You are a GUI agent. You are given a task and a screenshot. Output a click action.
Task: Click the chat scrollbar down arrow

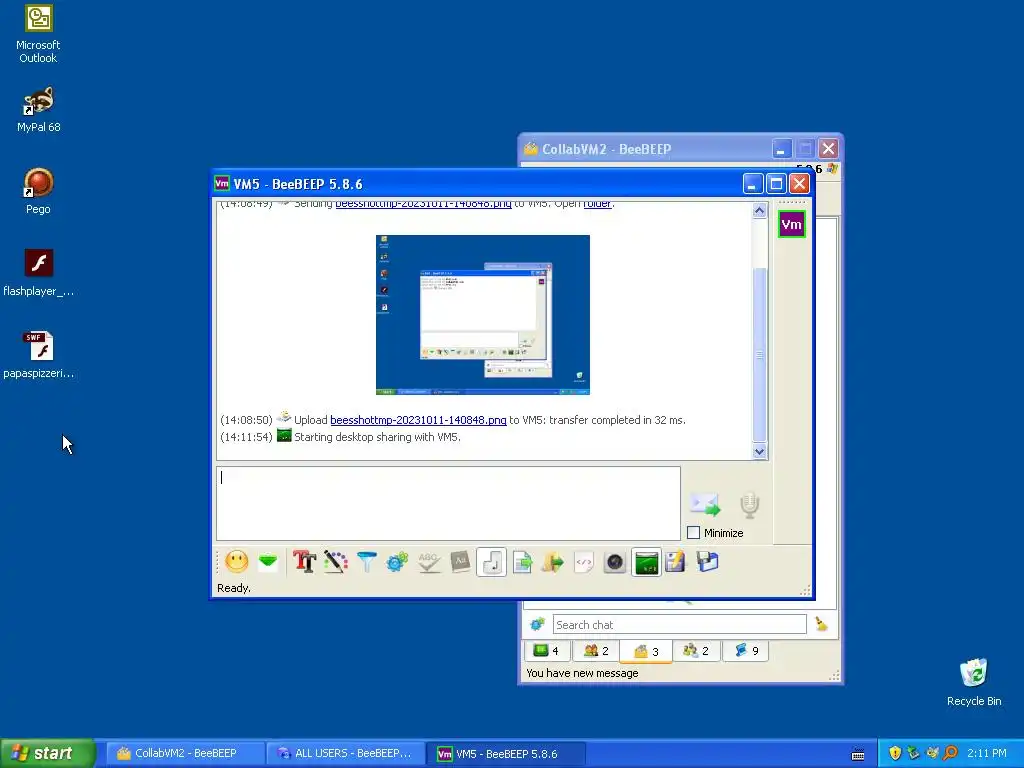(x=759, y=451)
